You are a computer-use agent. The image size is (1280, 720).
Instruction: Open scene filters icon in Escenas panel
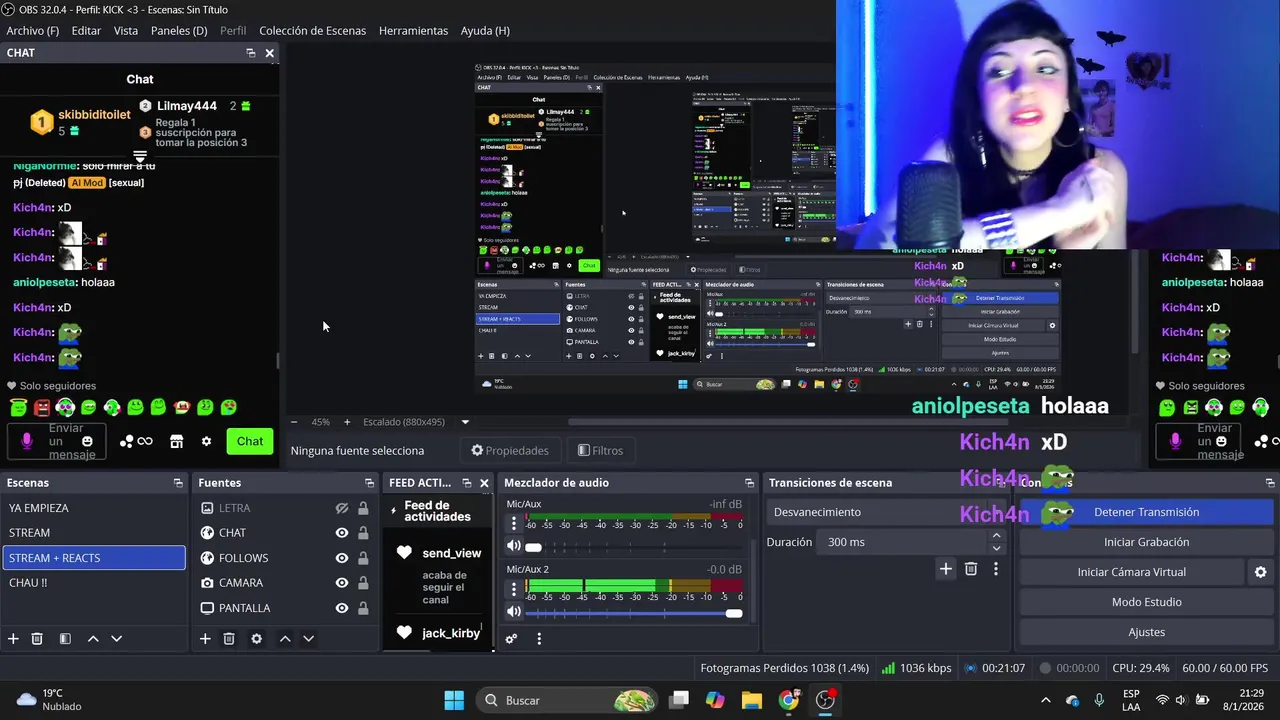tap(65, 639)
